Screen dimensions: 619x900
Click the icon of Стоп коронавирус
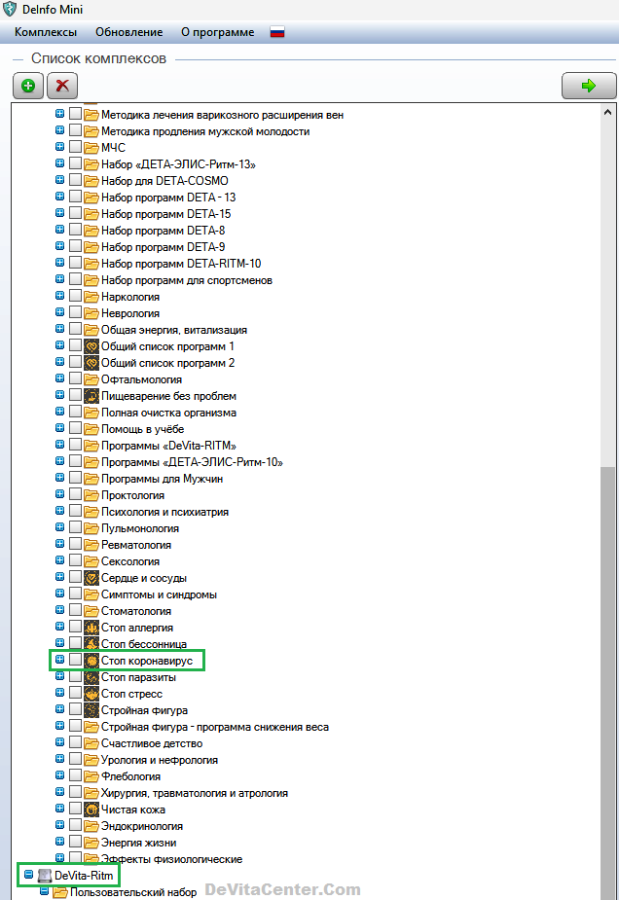pos(91,661)
